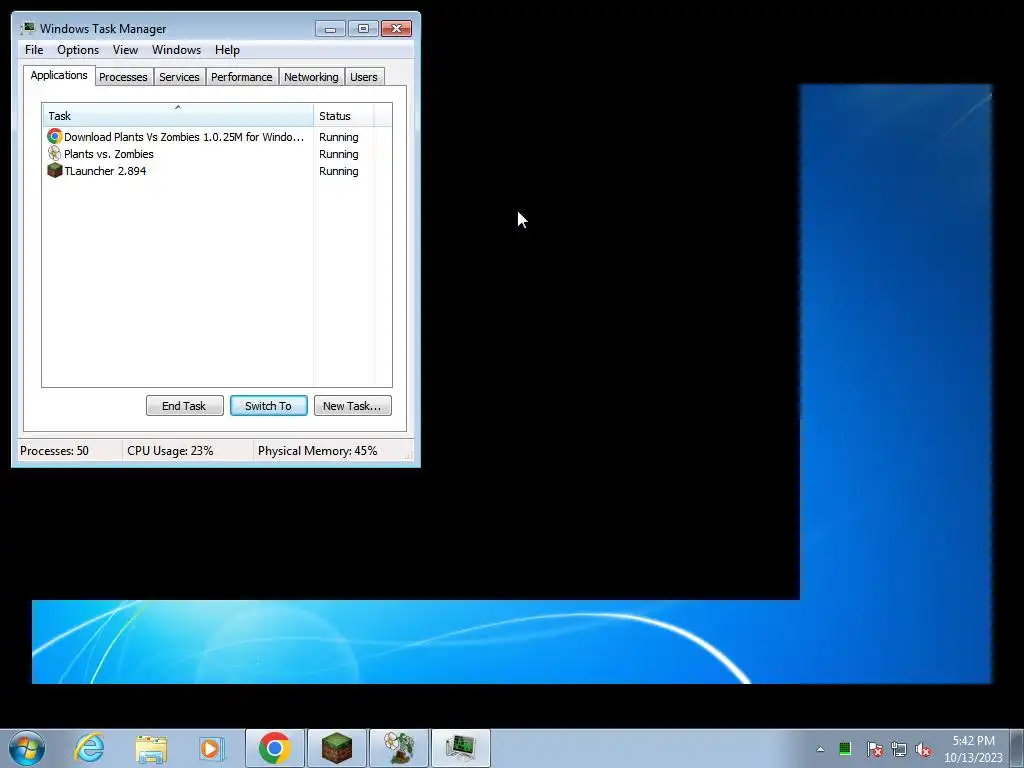Select the Applications tab
1024x768 pixels.
point(59,75)
